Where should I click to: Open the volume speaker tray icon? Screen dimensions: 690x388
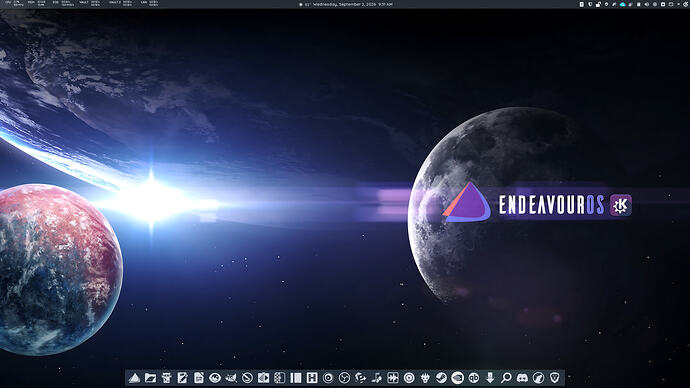coord(646,4)
